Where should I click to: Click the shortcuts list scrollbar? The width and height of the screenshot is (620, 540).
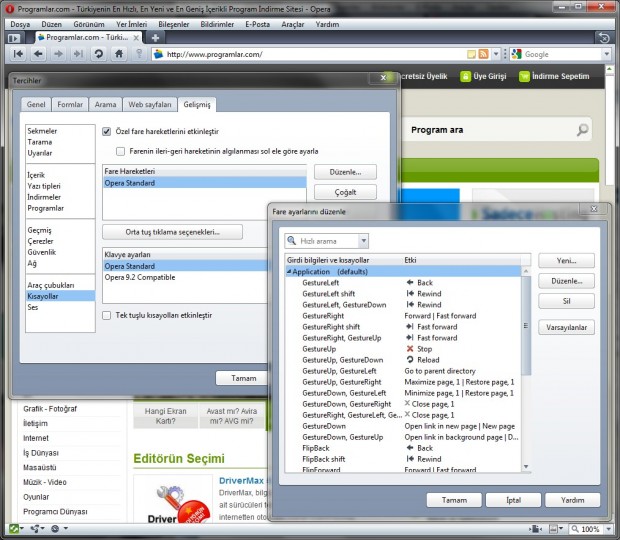pyautogui.click(x=526, y=325)
